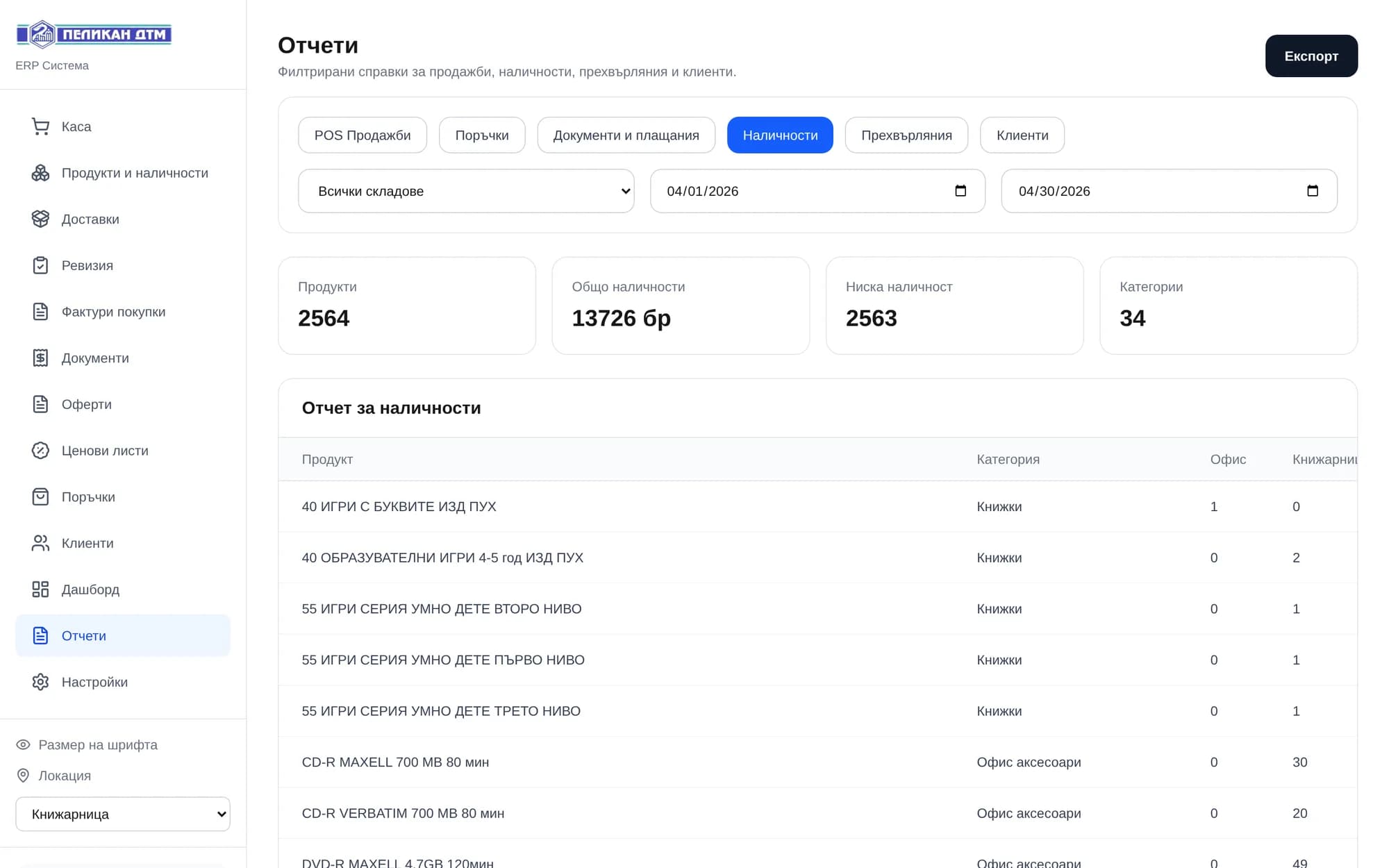Open the Размер на шрифта setting

coord(98,744)
